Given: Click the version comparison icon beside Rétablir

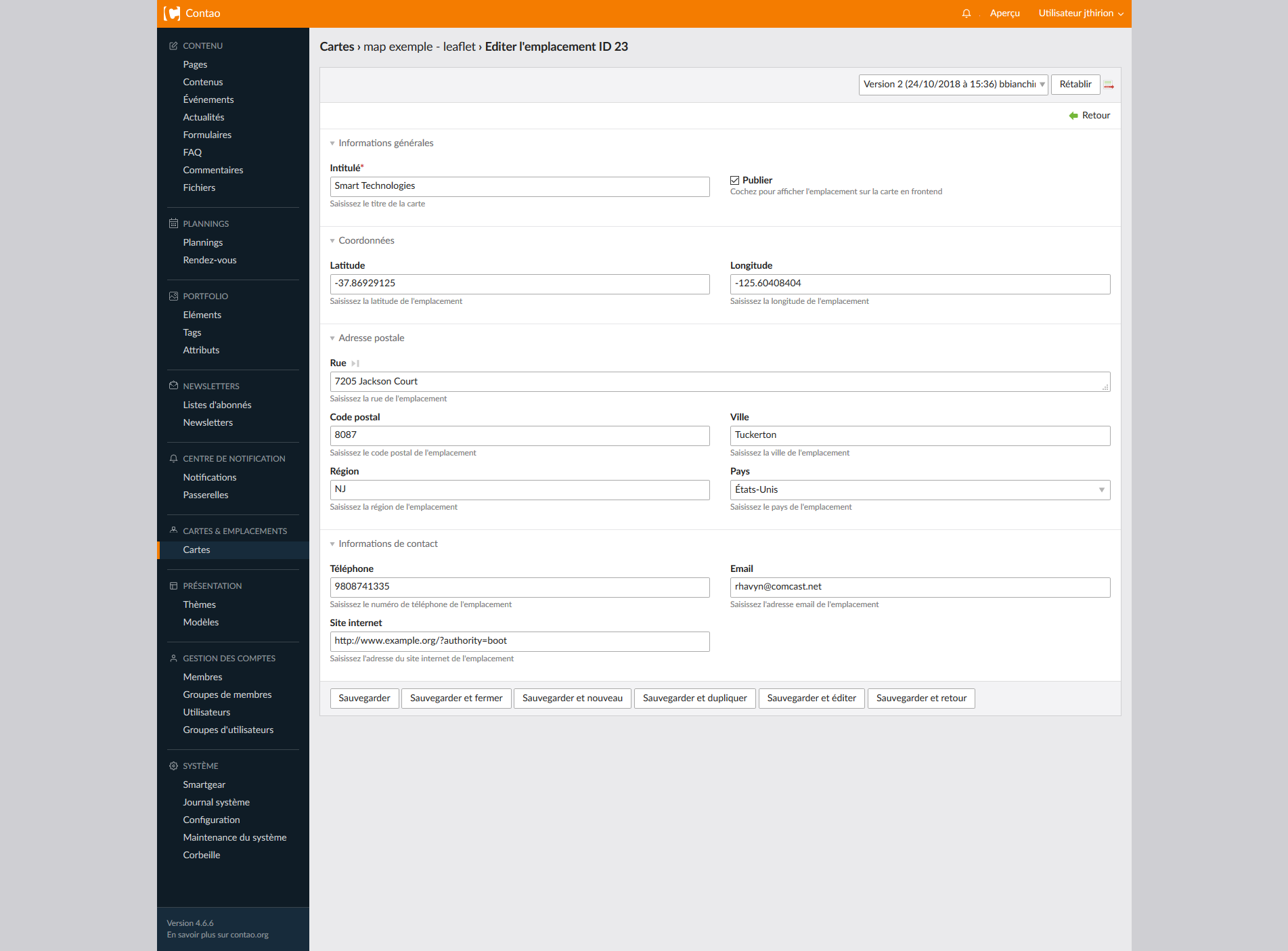Looking at the screenshot, I should coord(1109,85).
